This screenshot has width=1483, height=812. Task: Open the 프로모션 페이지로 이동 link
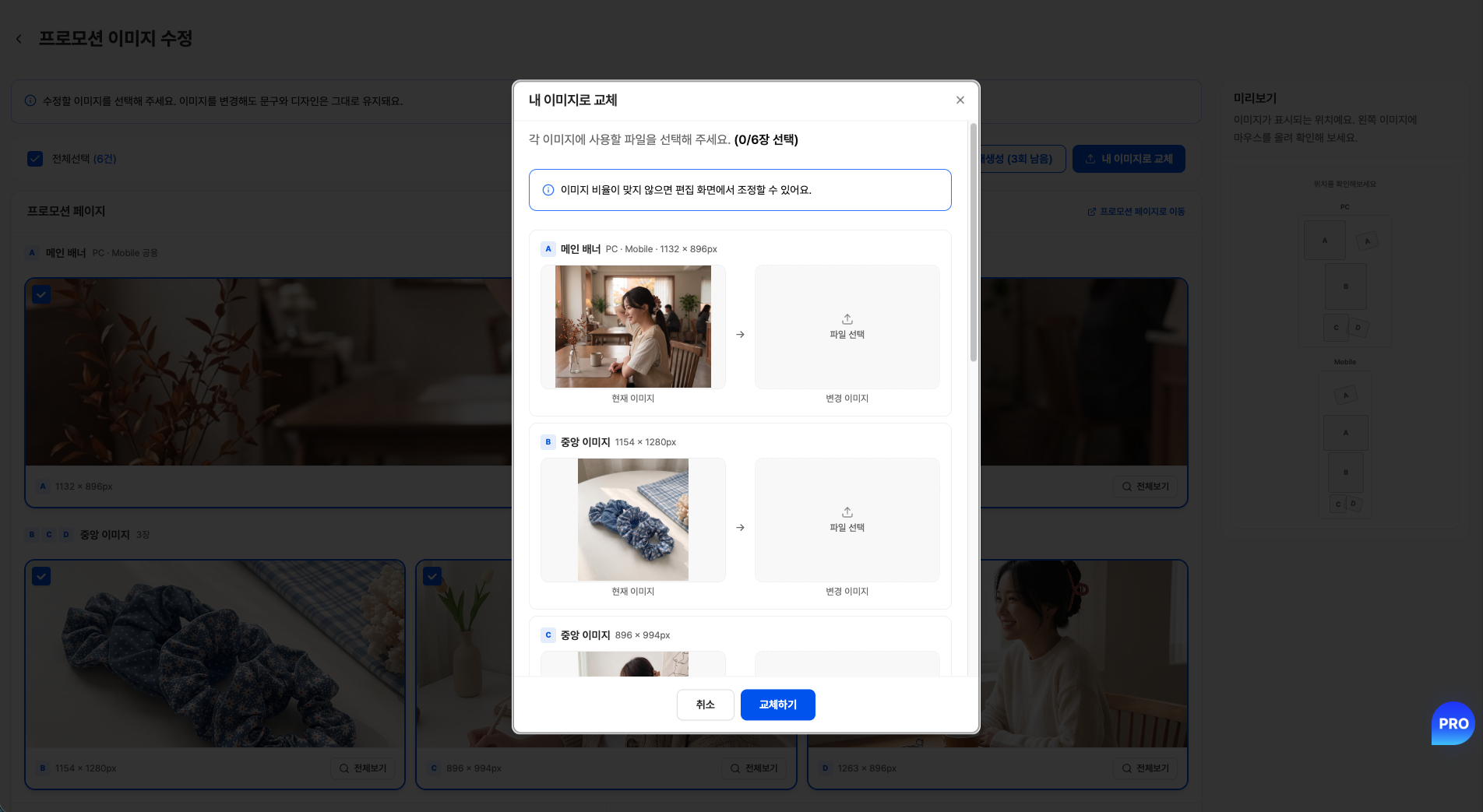click(1136, 212)
